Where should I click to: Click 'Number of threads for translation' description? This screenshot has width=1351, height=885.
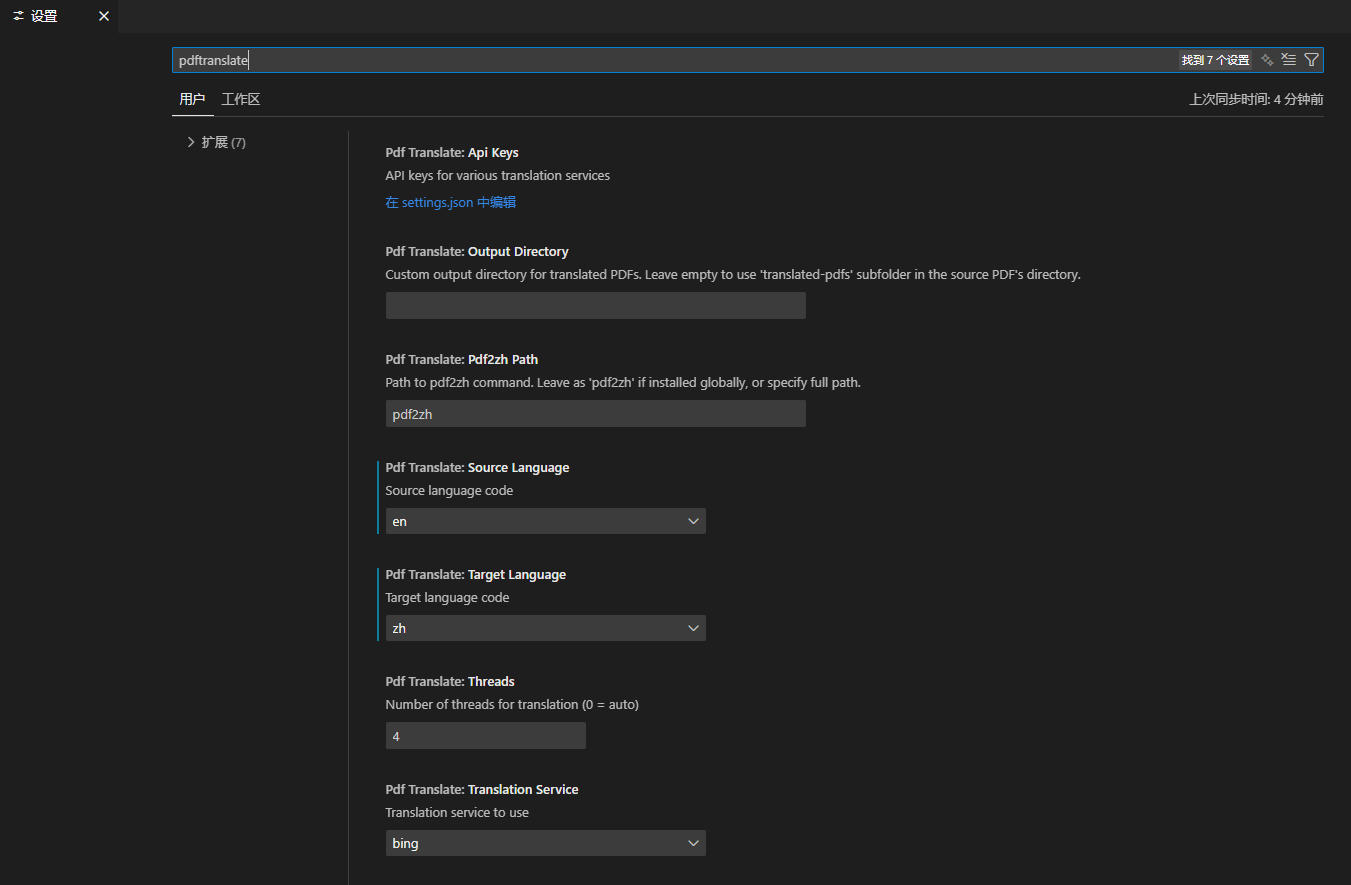(512, 705)
